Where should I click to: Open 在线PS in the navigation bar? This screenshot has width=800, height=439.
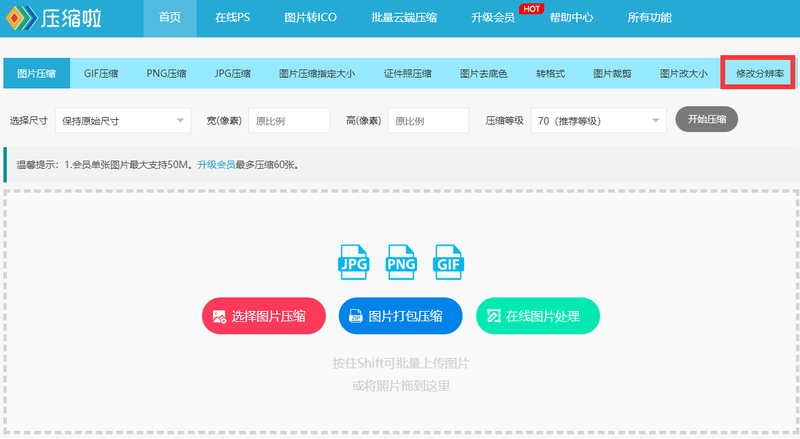[x=233, y=18]
